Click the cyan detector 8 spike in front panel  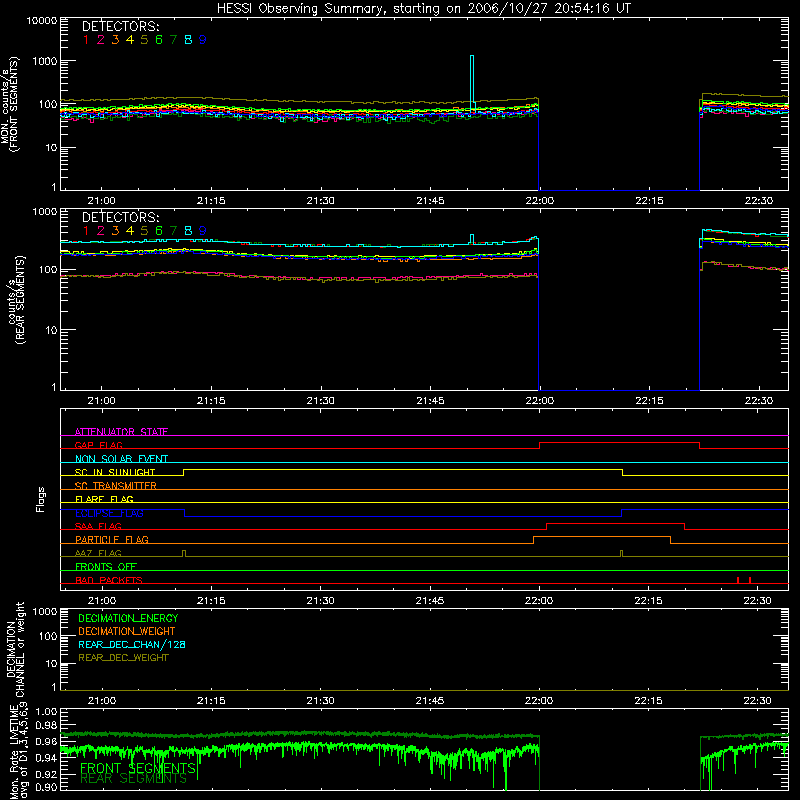[472, 82]
